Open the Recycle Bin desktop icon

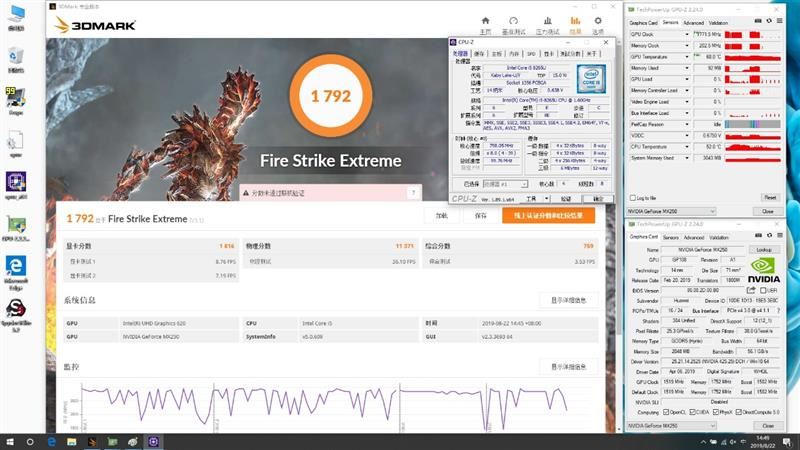16,60
